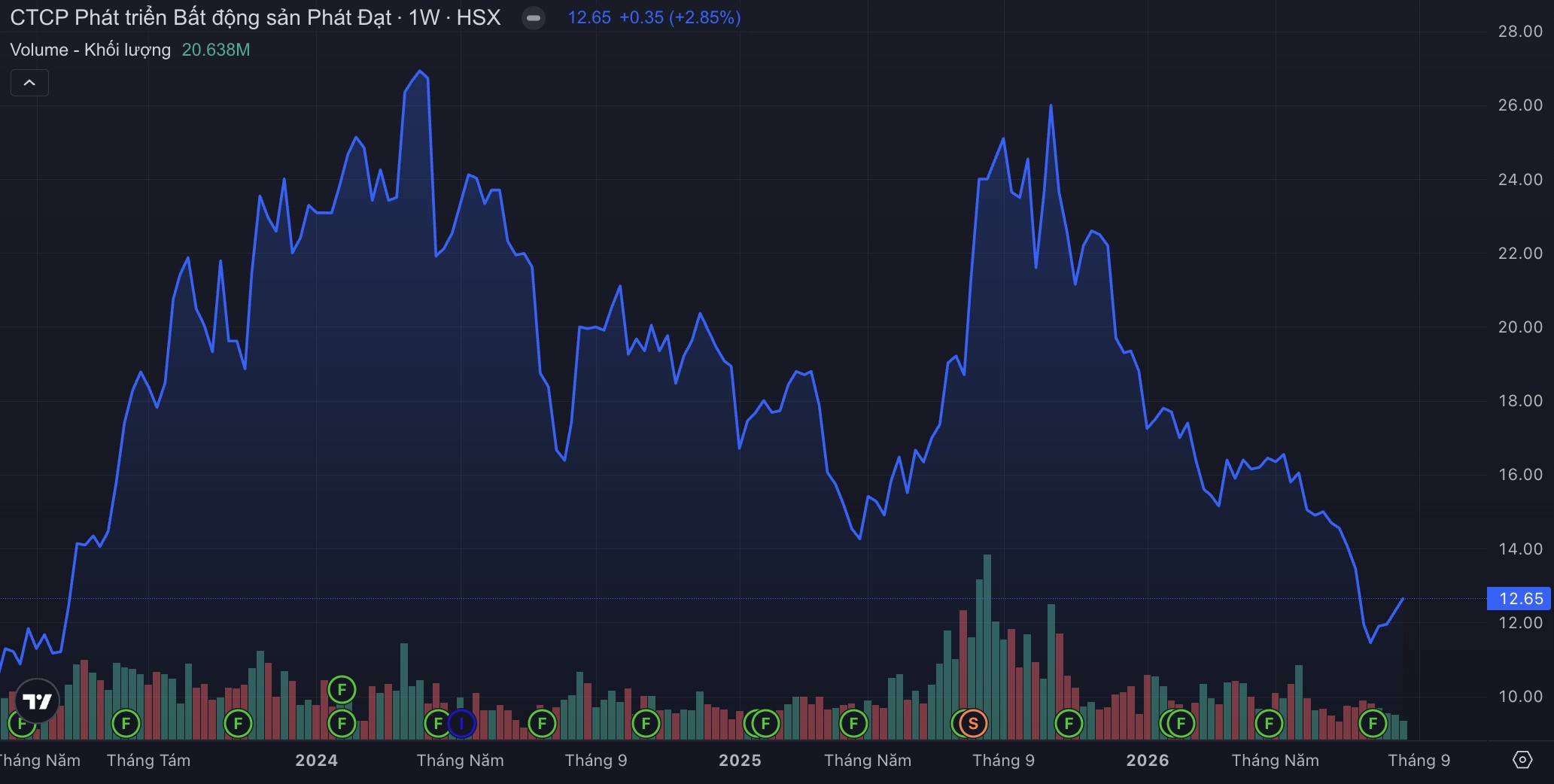
Task: Click the 10.00 price axis label
Action: coord(1520,697)
